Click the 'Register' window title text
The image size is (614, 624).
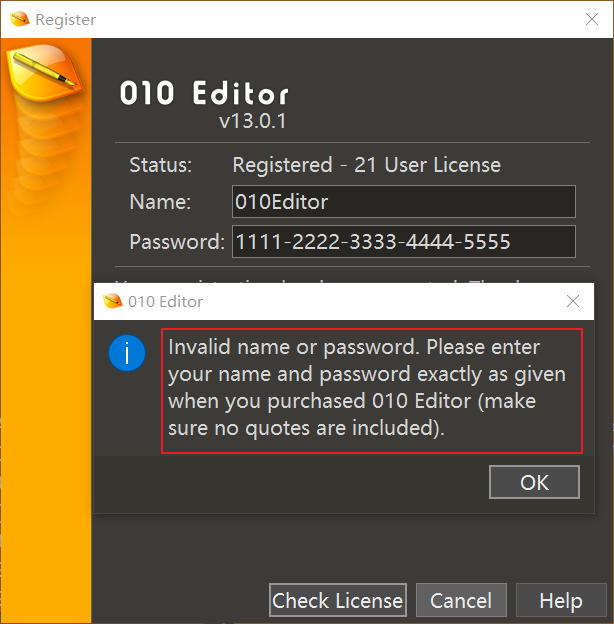(66, 20)
